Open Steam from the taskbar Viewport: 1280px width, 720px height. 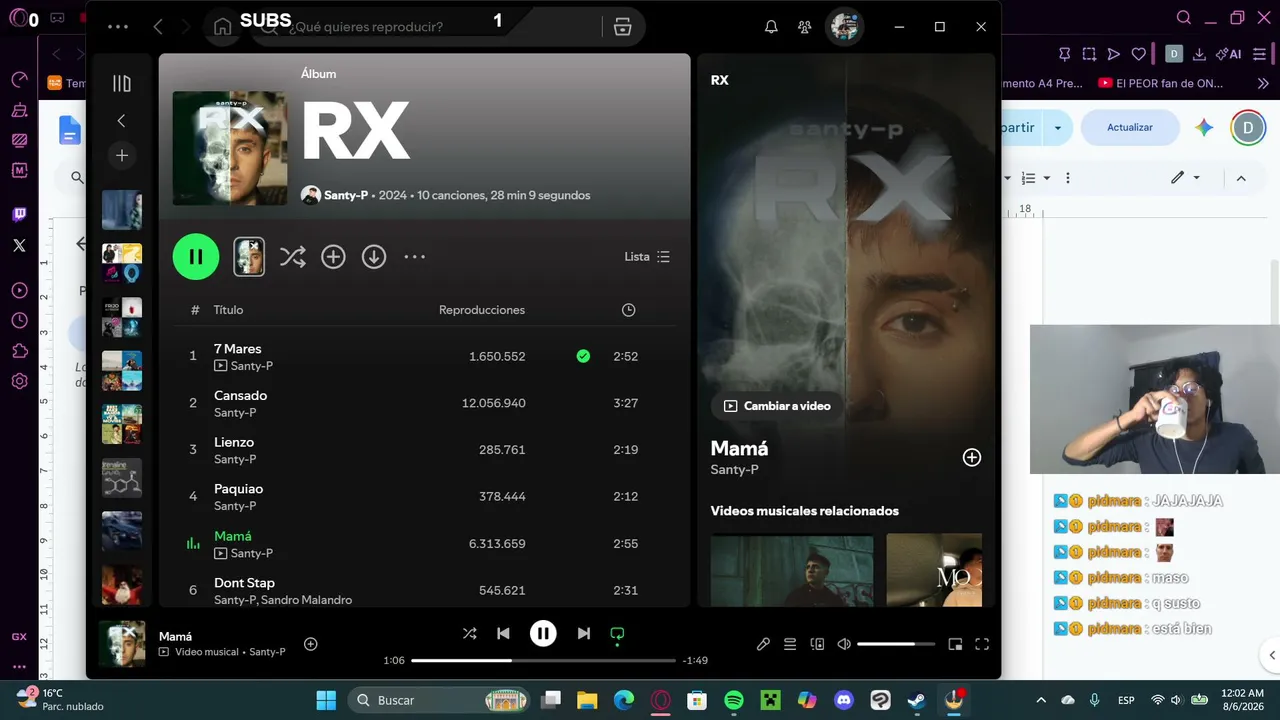[x=917, y=700]
